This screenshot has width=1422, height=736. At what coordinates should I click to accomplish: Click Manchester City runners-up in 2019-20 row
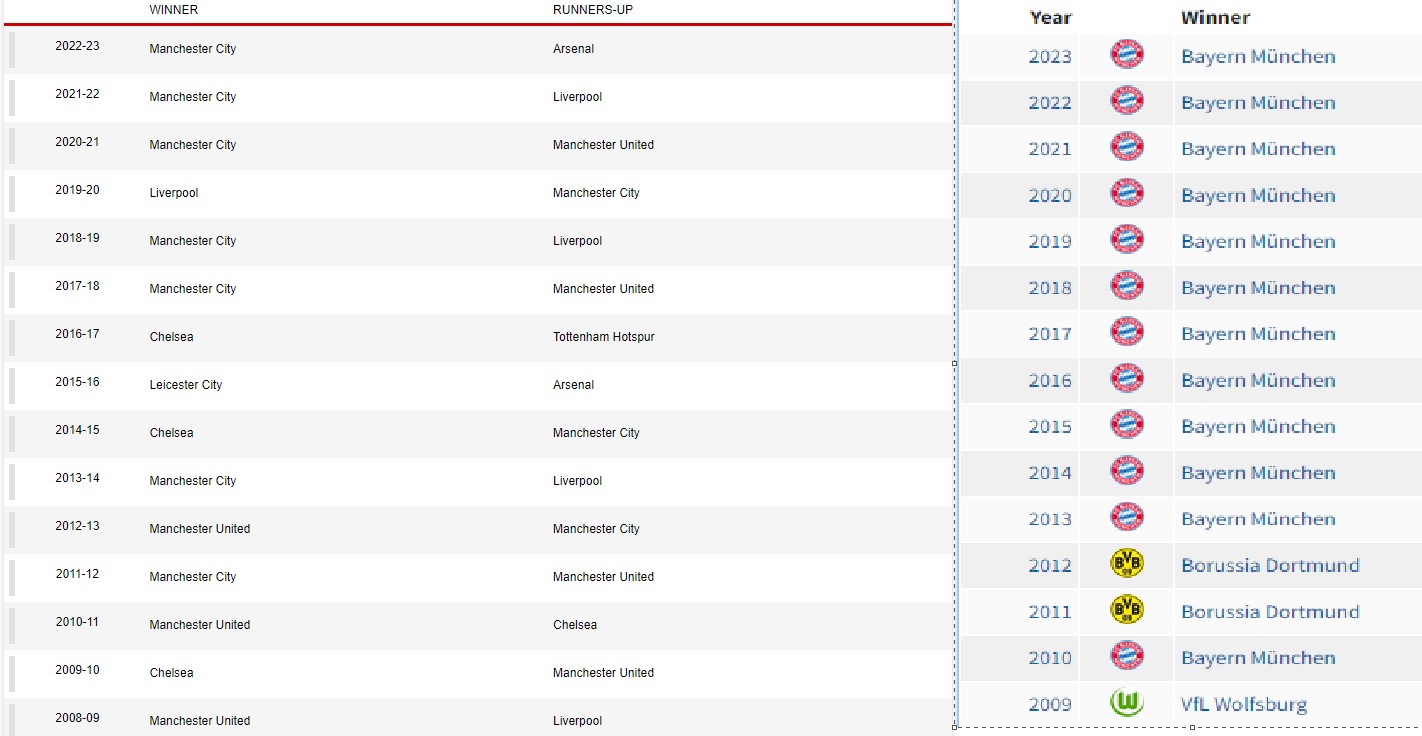pos(596,193)
